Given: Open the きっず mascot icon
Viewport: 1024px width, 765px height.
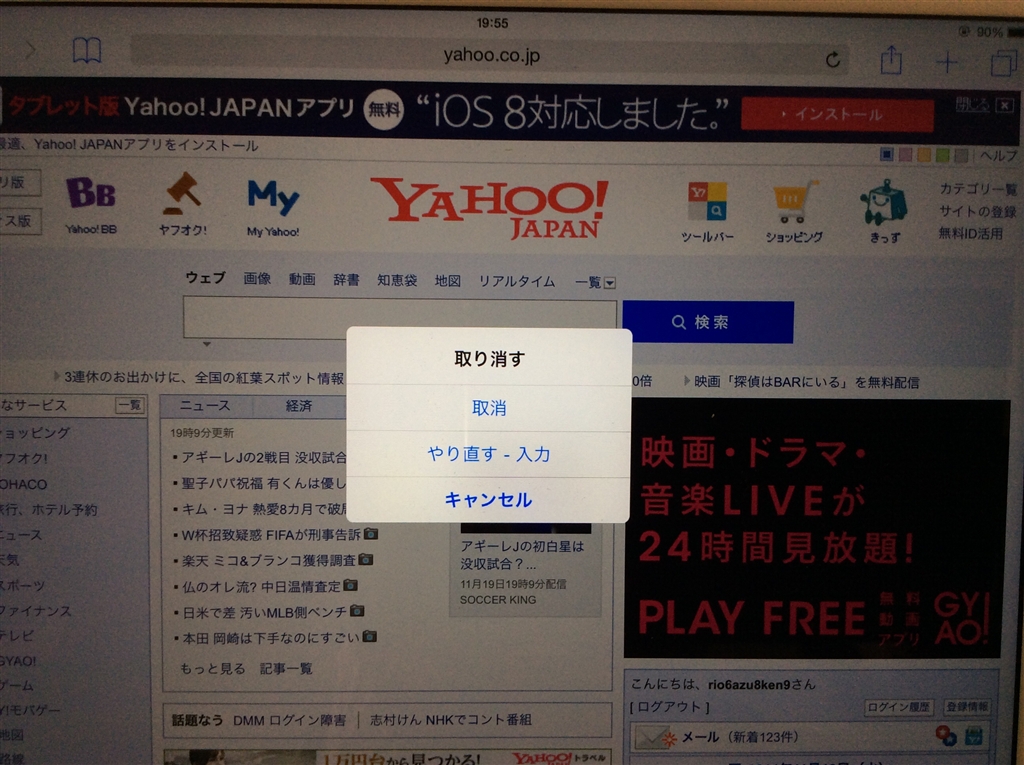Looking at the screenshot, I should pos(884,212).
